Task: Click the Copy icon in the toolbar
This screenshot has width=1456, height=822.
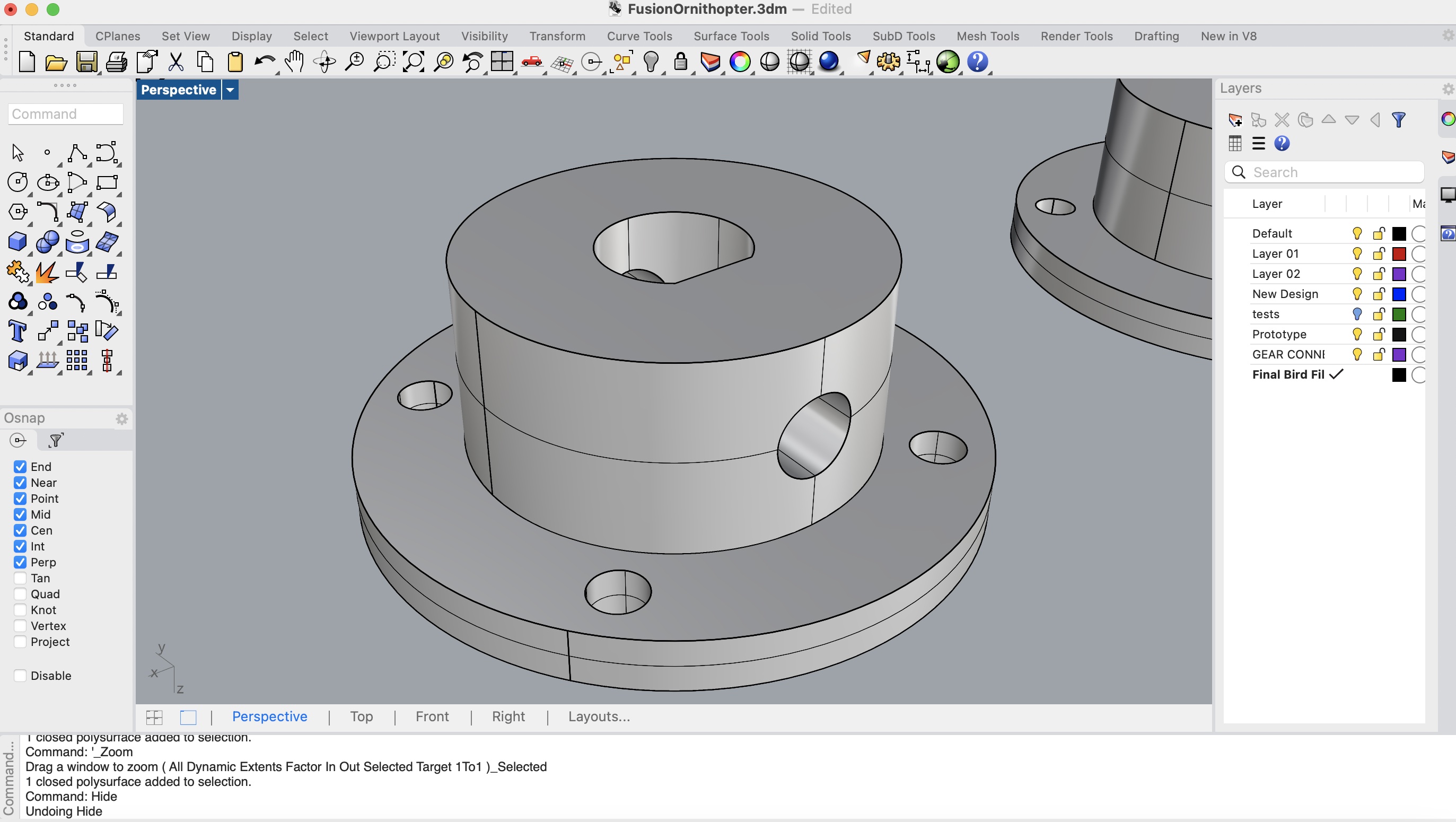Action: pyautogui.click(x=205, y=62)
